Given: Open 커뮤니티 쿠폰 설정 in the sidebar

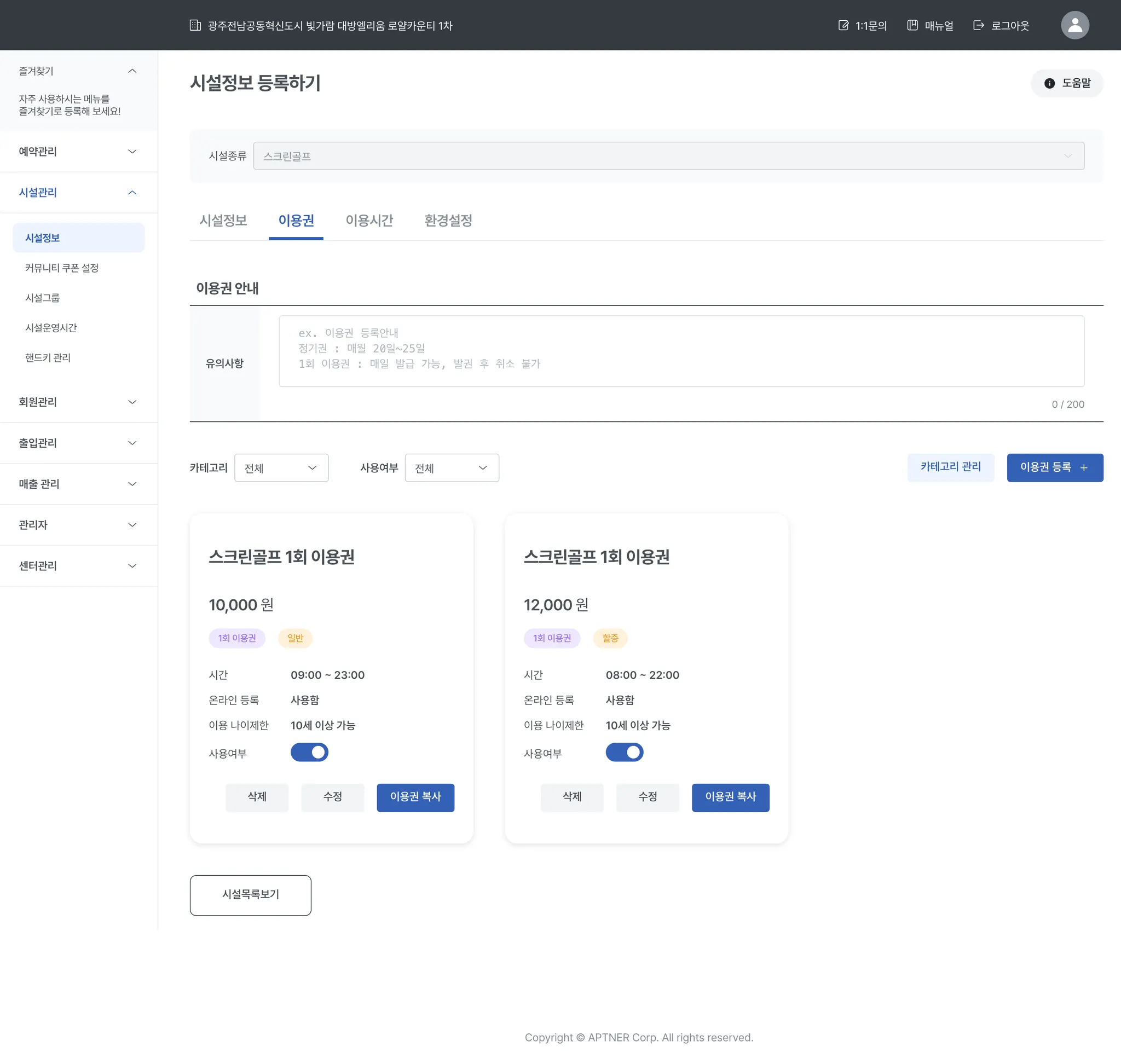Looking at the screenshot, I should [62, 268].
